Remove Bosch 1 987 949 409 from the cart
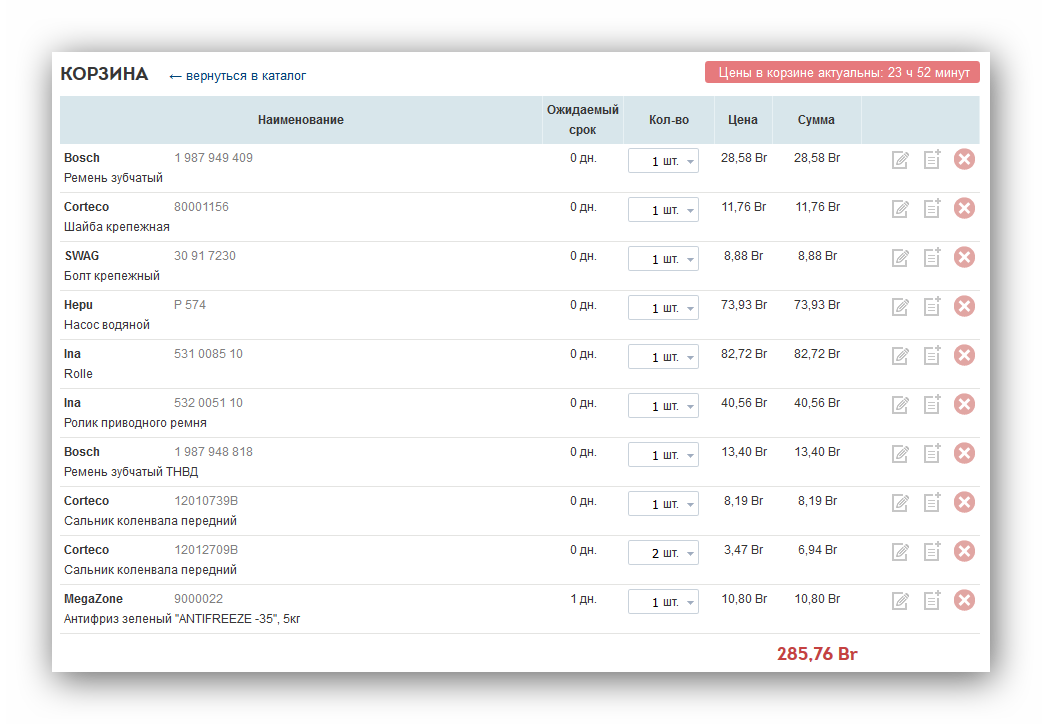 pos(964,160)
